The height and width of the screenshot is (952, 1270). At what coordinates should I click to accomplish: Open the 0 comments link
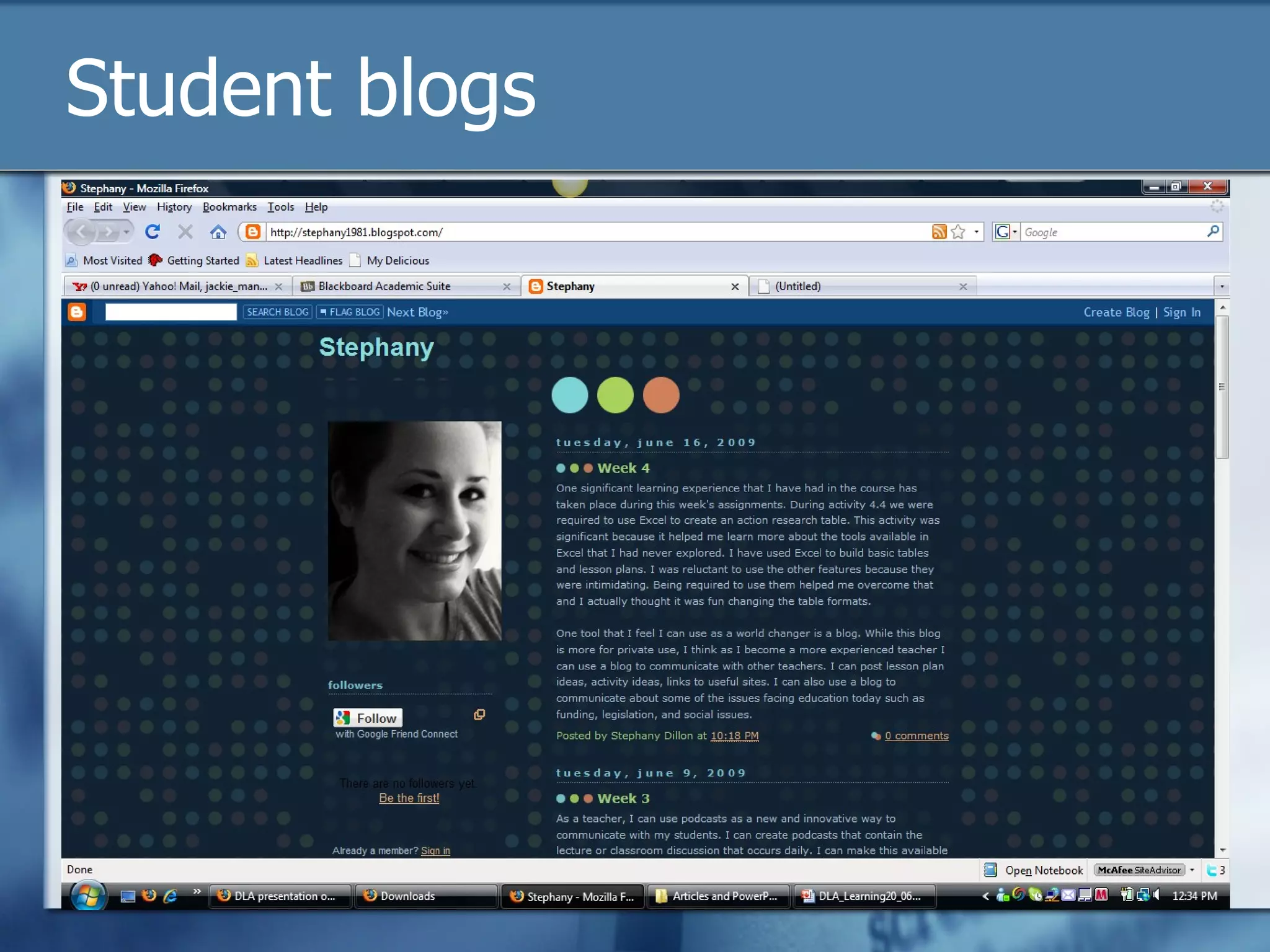coord(917,736)
